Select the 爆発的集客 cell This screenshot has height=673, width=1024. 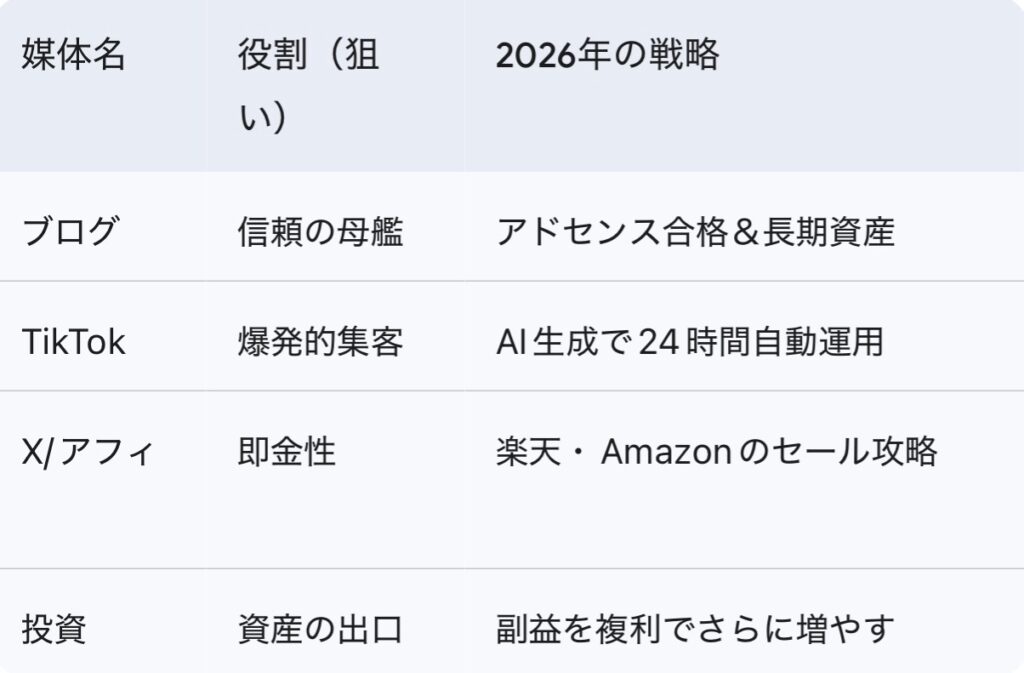[x=320, y=342]
